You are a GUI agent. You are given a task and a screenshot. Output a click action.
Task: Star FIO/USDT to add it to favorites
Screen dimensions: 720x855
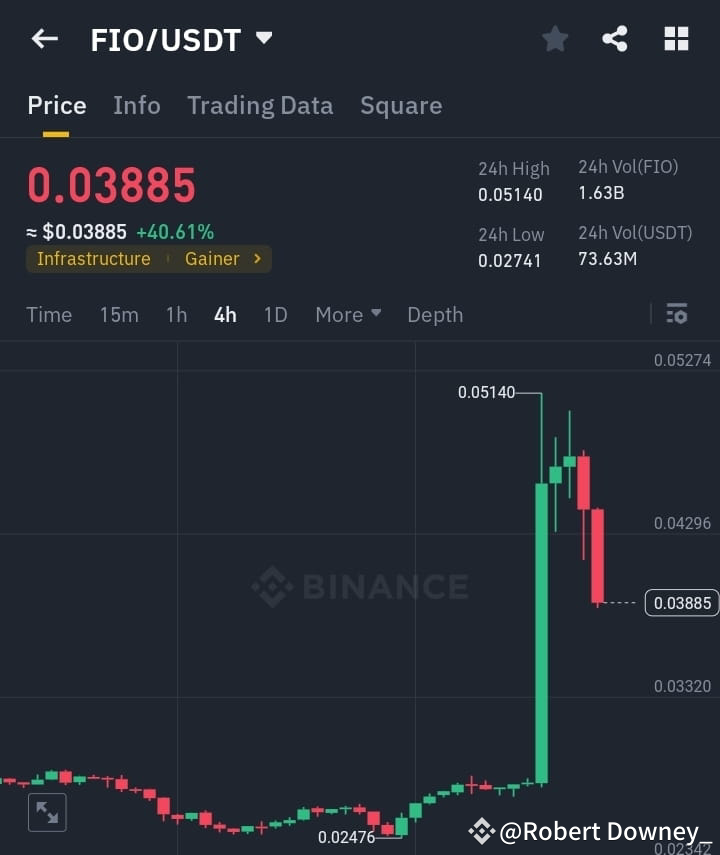click(555, 38)
